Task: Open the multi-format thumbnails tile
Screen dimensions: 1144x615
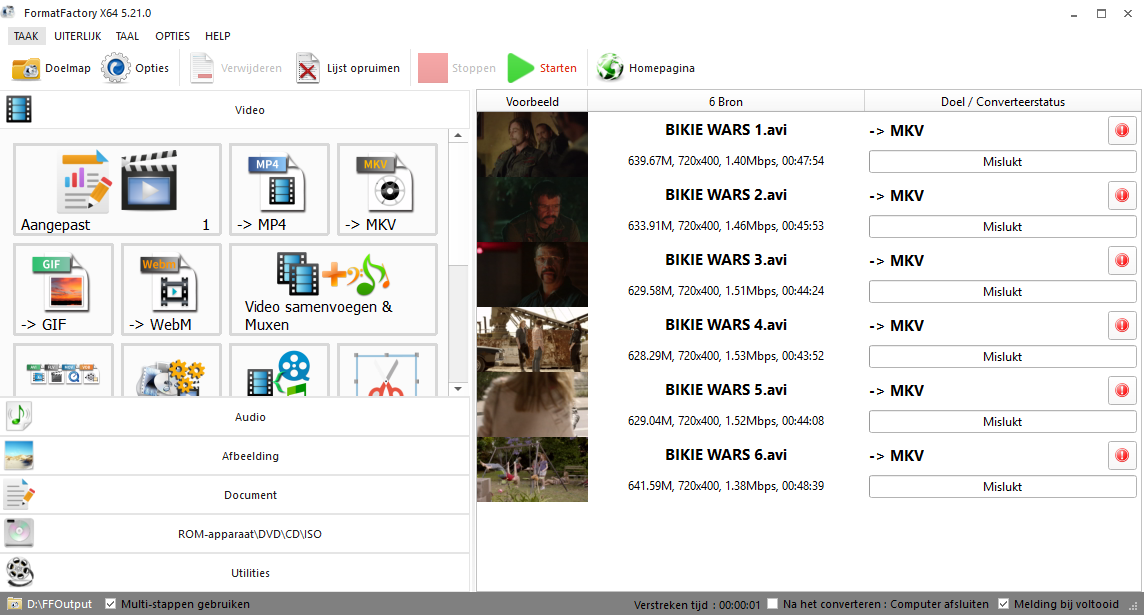Action: [63, 371]
